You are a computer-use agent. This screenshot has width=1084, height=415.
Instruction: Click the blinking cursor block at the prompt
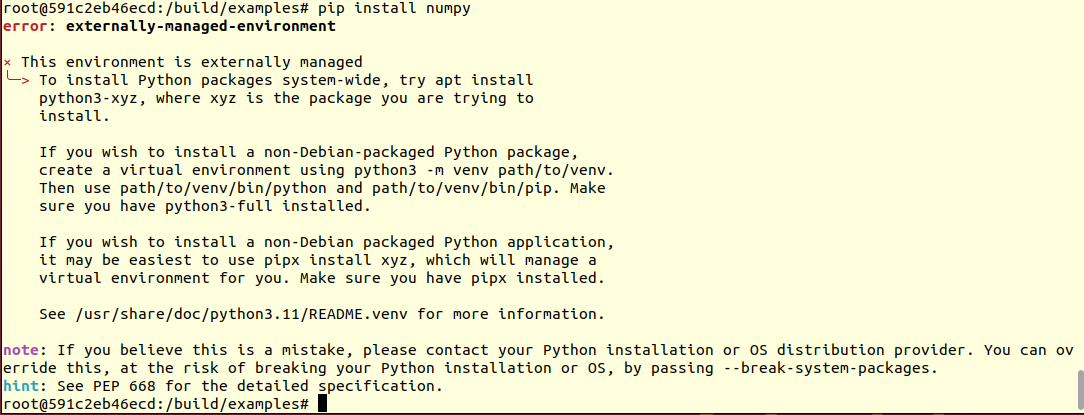click(x=322, y=404)
